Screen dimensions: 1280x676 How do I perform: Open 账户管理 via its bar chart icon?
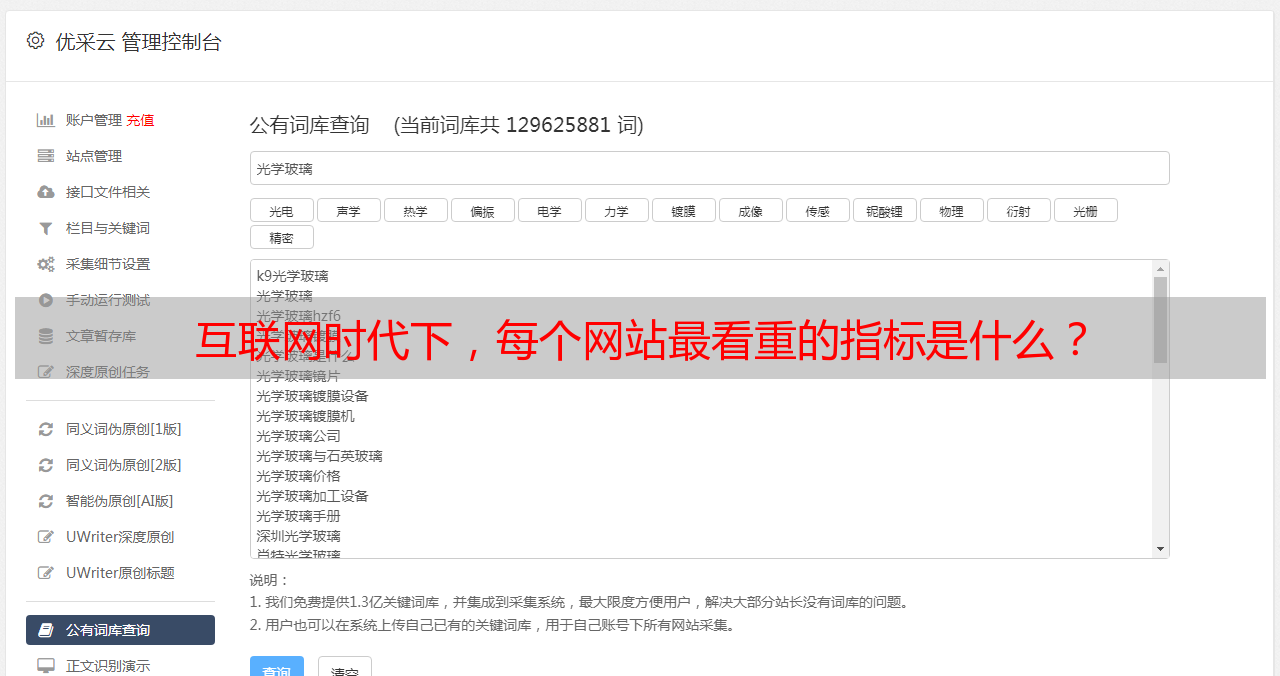click(46, 120)
